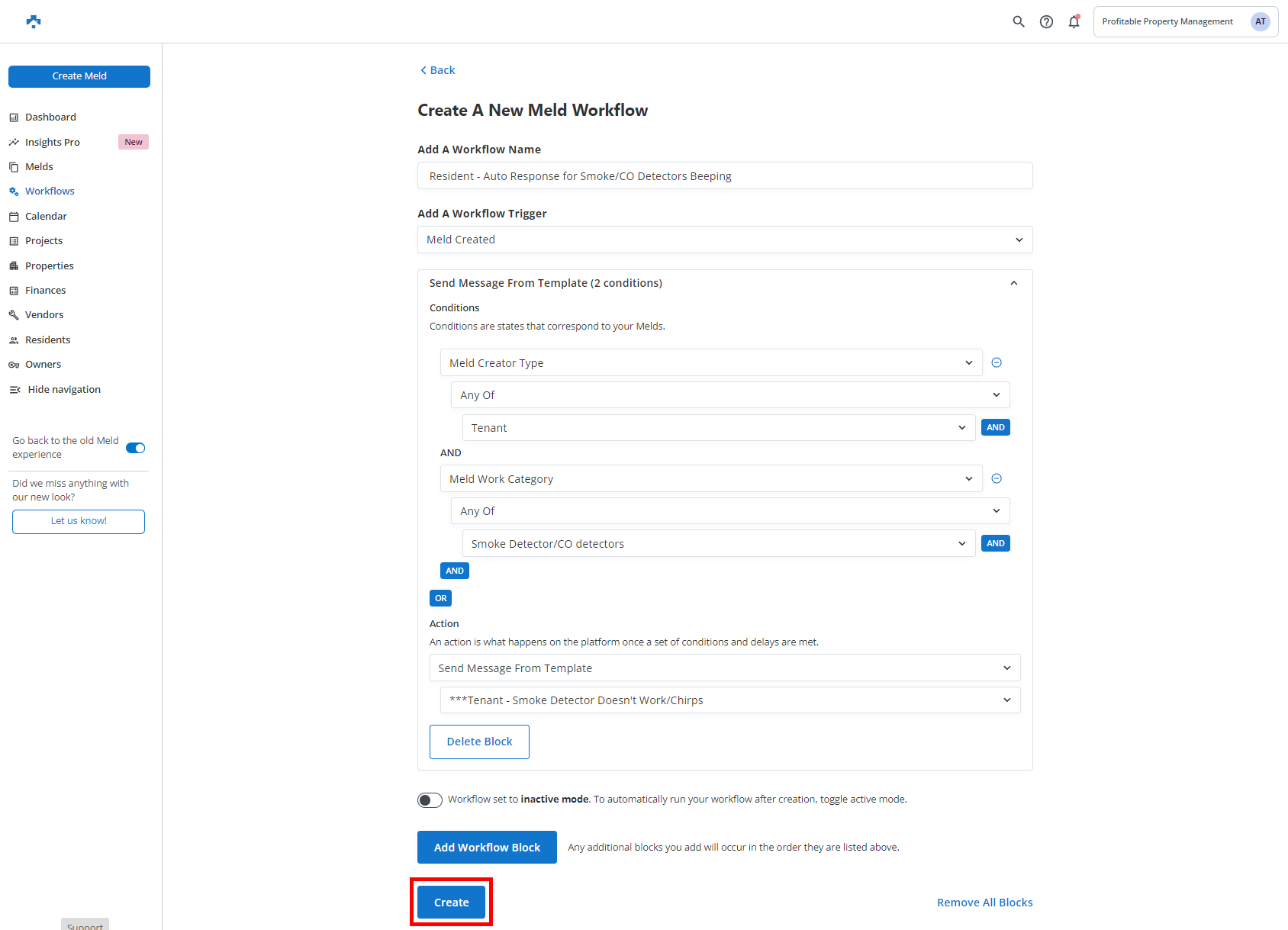This screenshot has width=1288, height=930.
Task: Open Vendors in the navigation
Action: [x=44, y=315]
